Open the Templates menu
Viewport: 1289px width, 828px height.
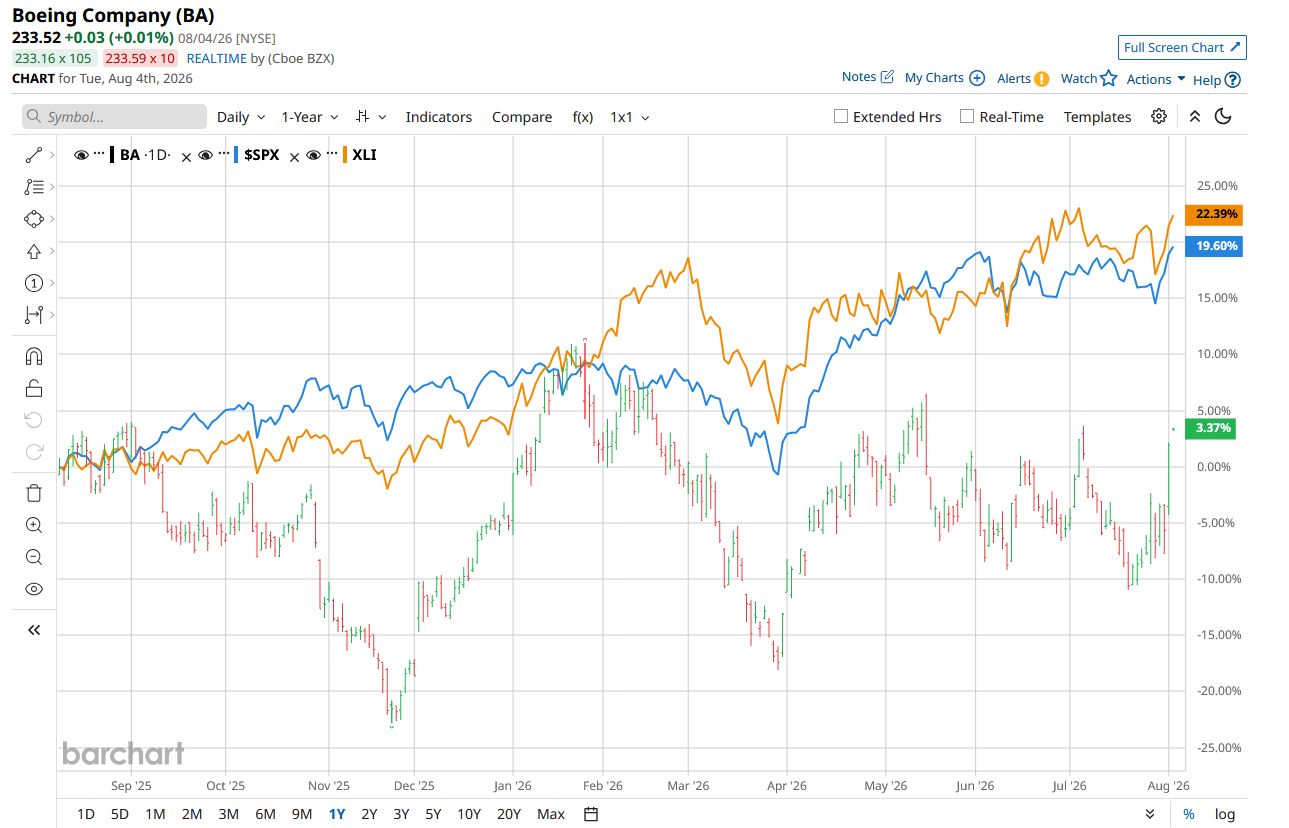click(1097, 117)
